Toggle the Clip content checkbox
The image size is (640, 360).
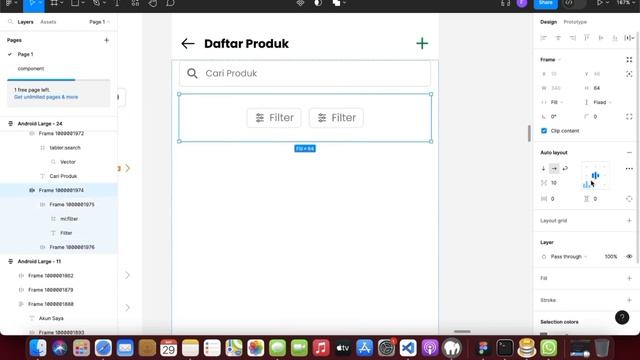pos(544,131)
